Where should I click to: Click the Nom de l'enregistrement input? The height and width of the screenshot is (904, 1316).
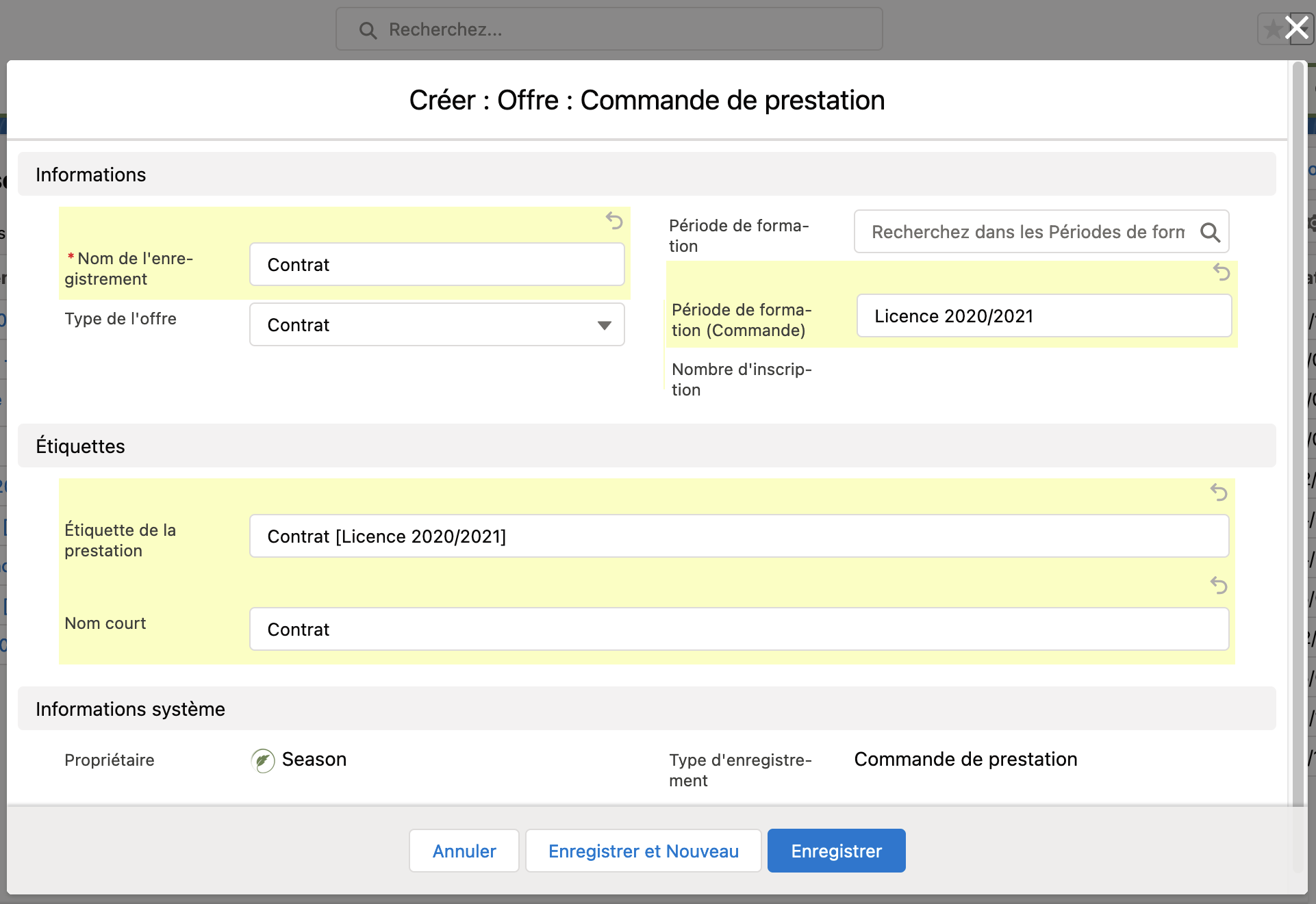click(436, 265)
